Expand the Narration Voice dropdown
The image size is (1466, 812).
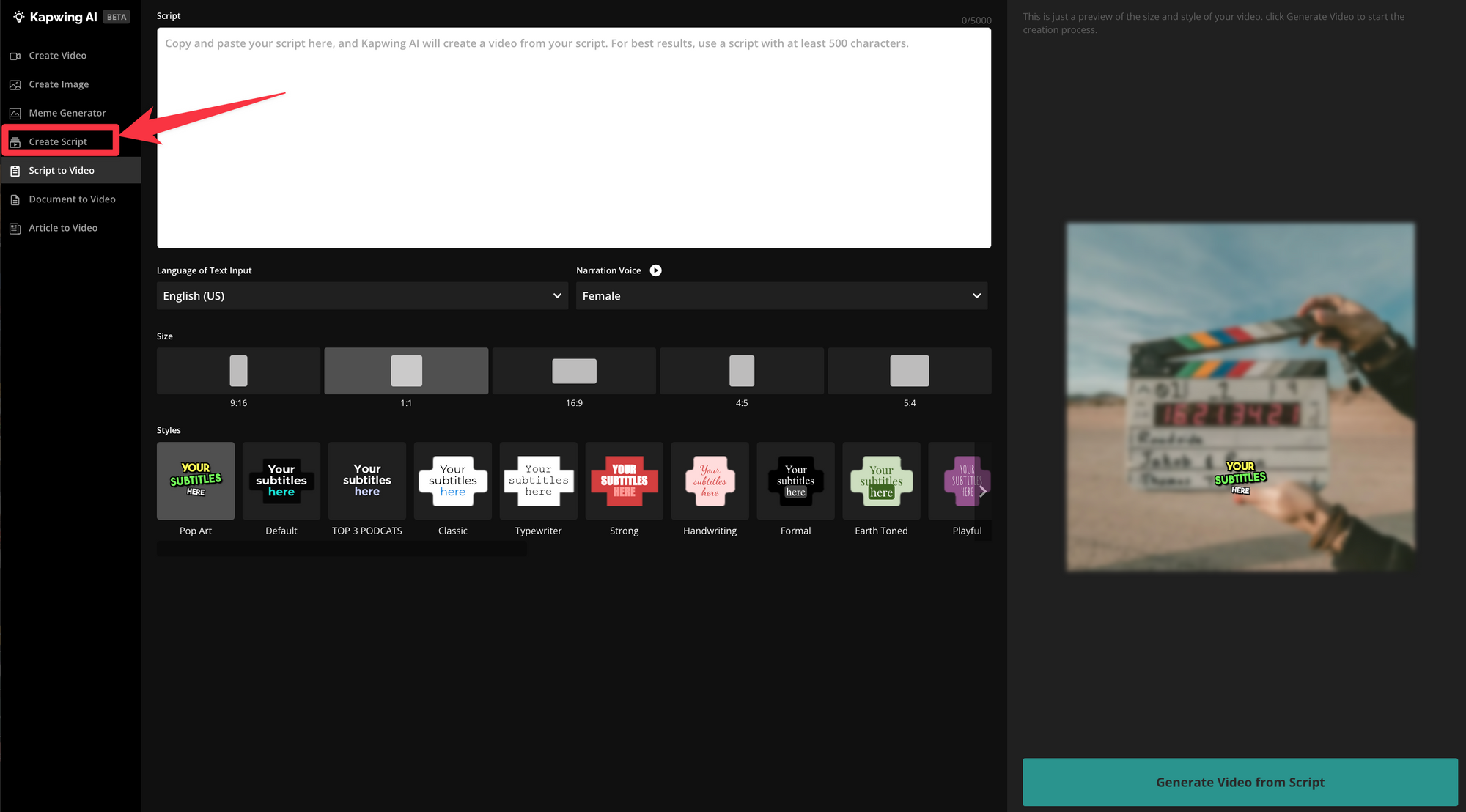[x=781, y=296]
